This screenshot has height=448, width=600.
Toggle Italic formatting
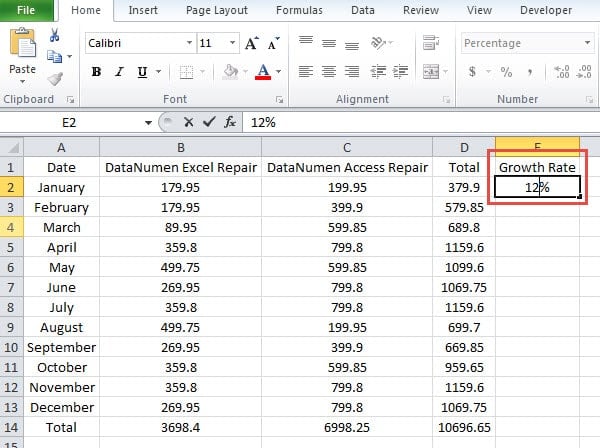point(119,72)
